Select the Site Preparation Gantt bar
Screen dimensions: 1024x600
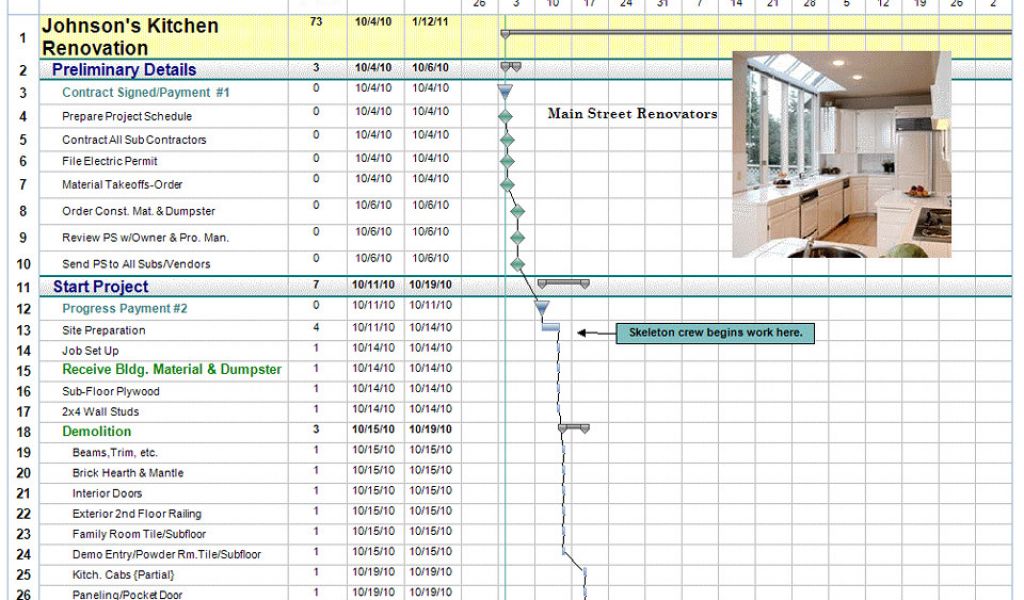pyautogui.click(x=550, y=328)
